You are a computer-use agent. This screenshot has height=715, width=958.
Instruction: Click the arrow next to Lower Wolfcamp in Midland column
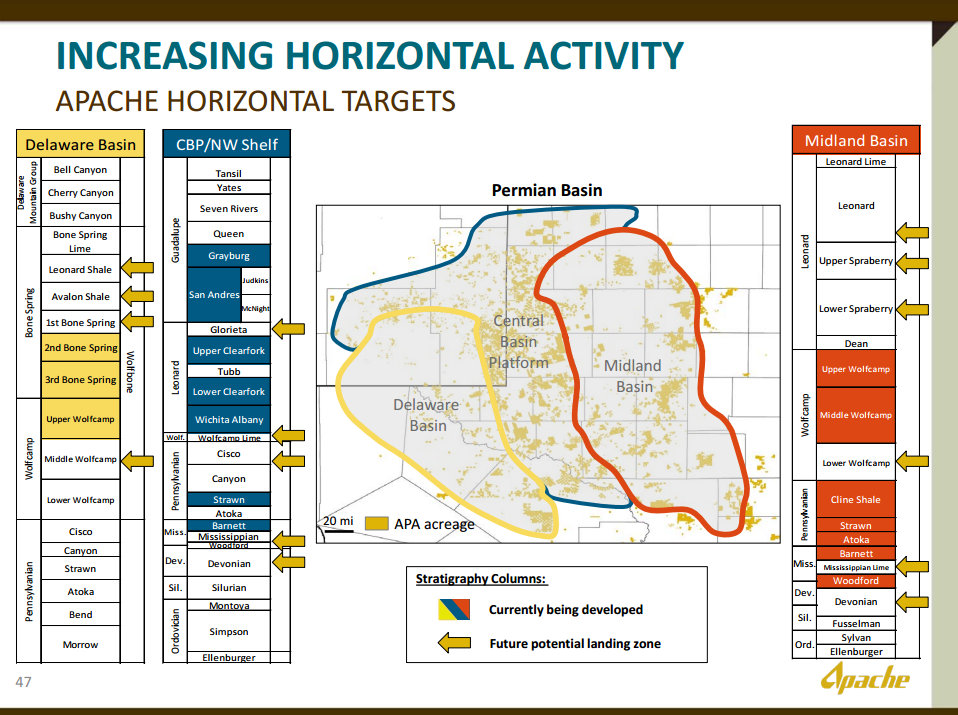911,462
